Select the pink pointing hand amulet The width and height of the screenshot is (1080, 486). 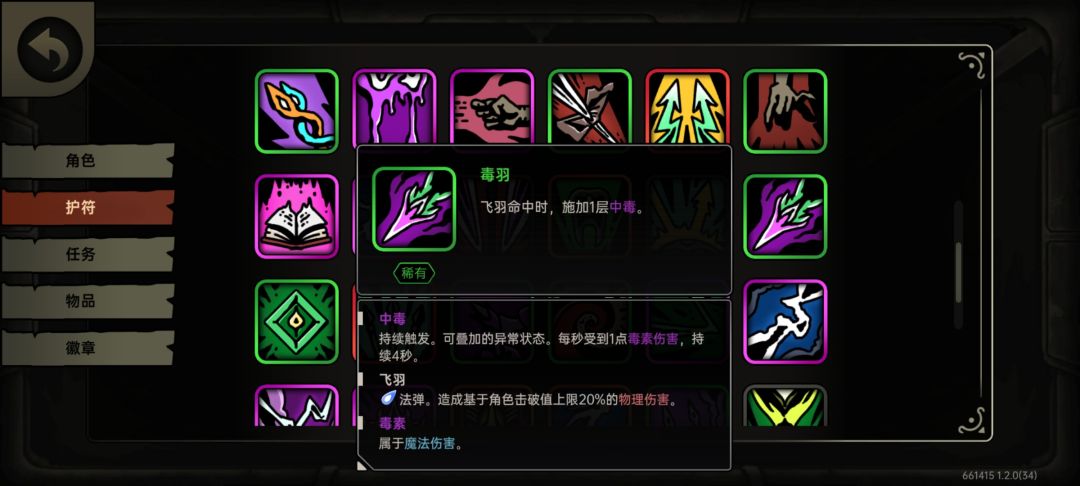pos(492,108)
